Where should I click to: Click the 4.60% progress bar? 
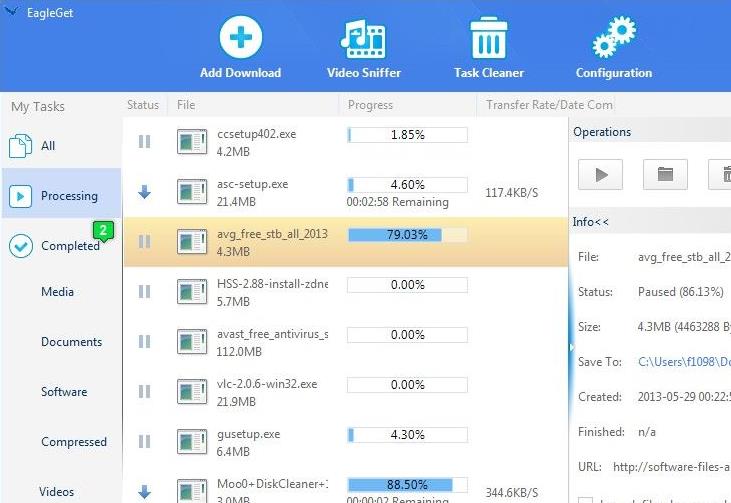point(407,185)
